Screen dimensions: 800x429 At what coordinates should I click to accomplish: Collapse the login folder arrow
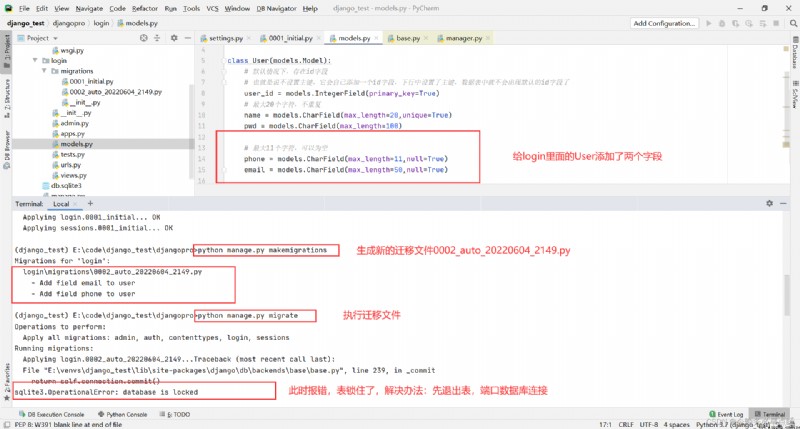(x=35, y=60)
